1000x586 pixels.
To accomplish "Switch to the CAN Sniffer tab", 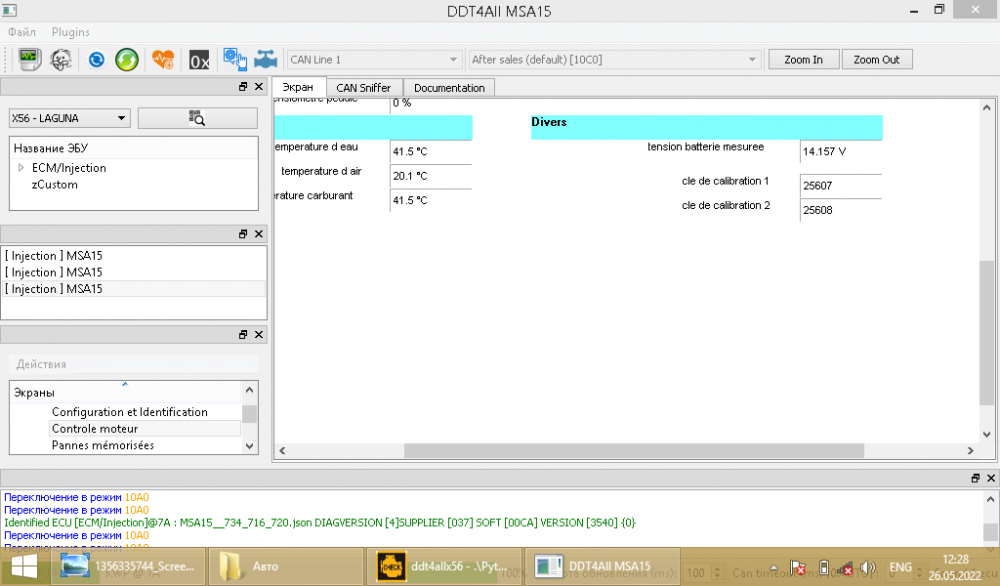I will pos(364,88).
